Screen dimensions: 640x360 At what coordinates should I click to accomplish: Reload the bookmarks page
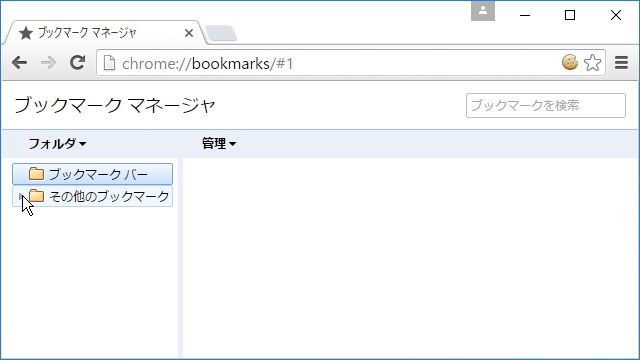tap(77, 62)
